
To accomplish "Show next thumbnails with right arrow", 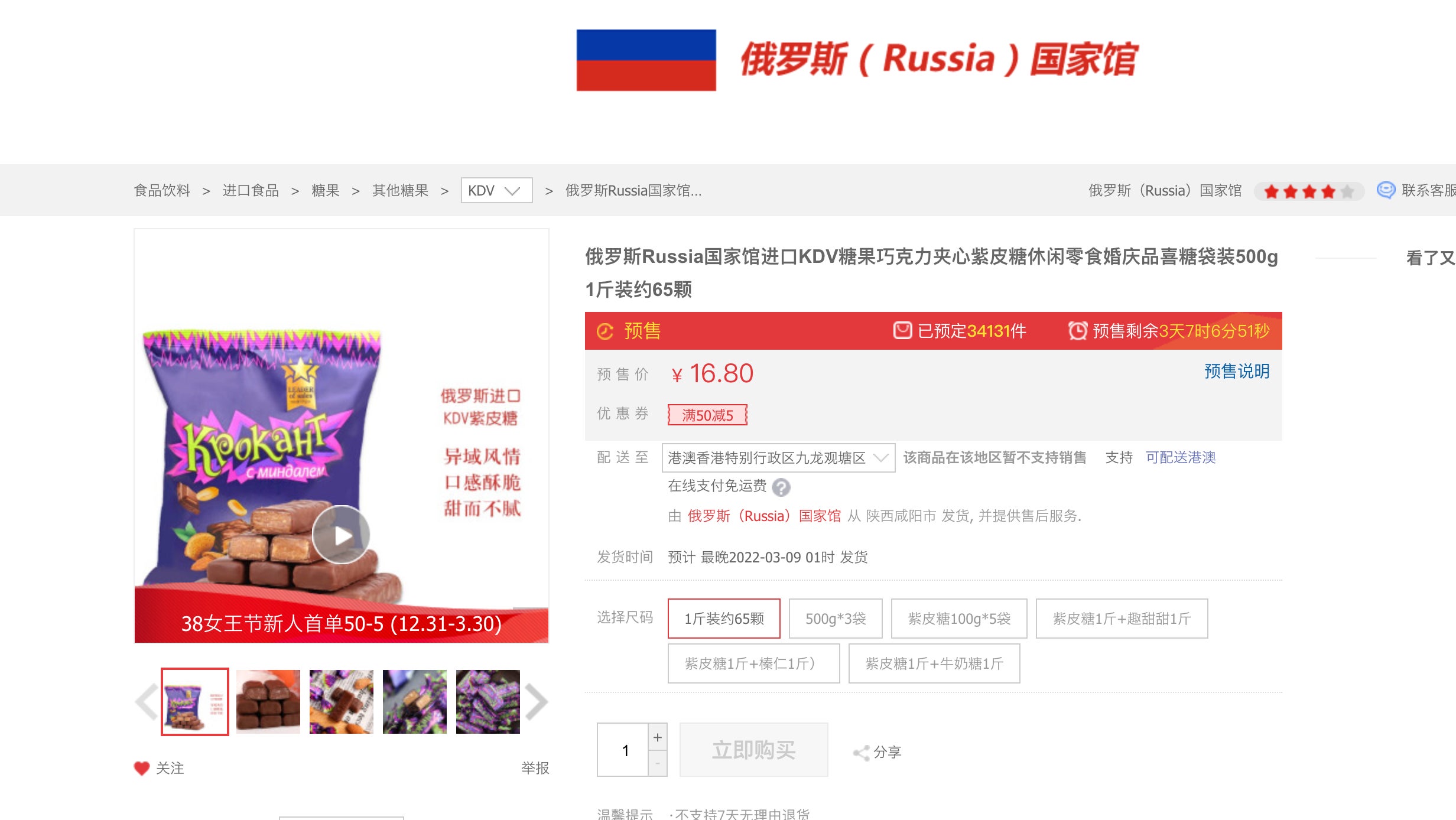I will coord(537,702).
